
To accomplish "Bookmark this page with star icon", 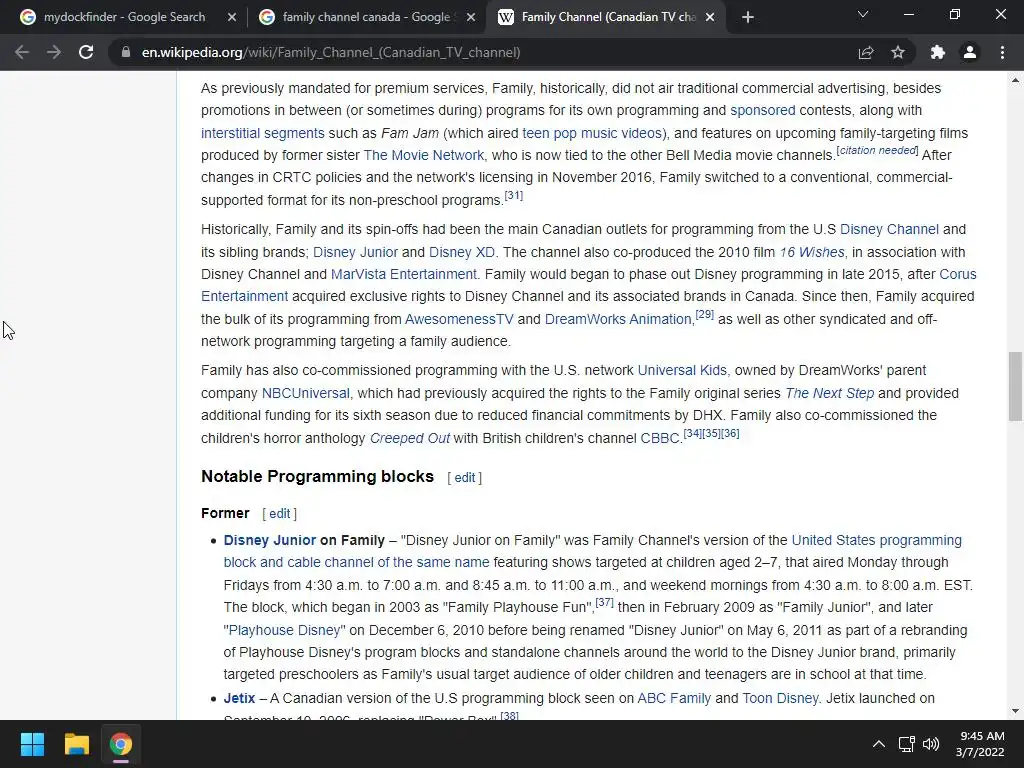I will tap(898, 52).
